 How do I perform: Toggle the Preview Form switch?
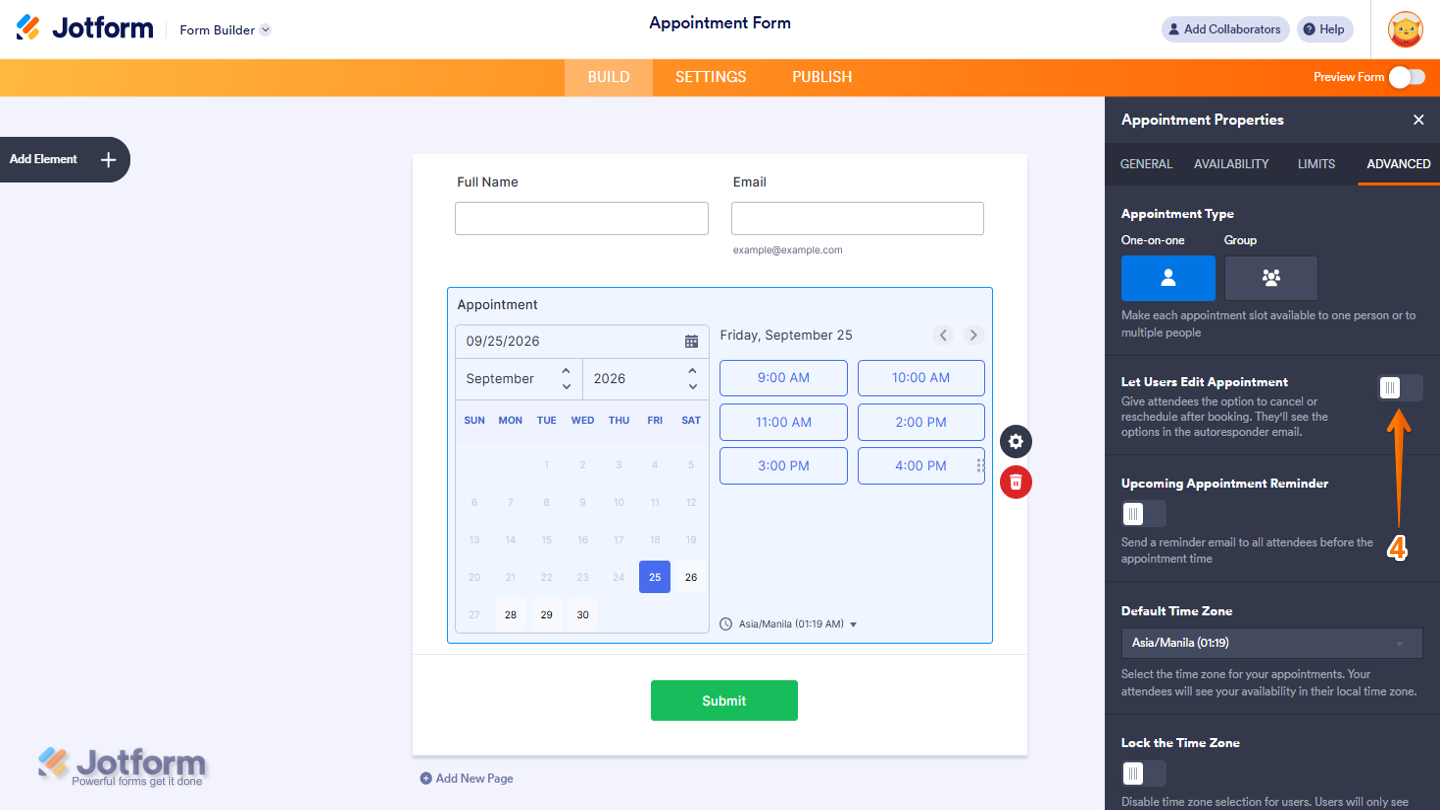coord(1407,77)
